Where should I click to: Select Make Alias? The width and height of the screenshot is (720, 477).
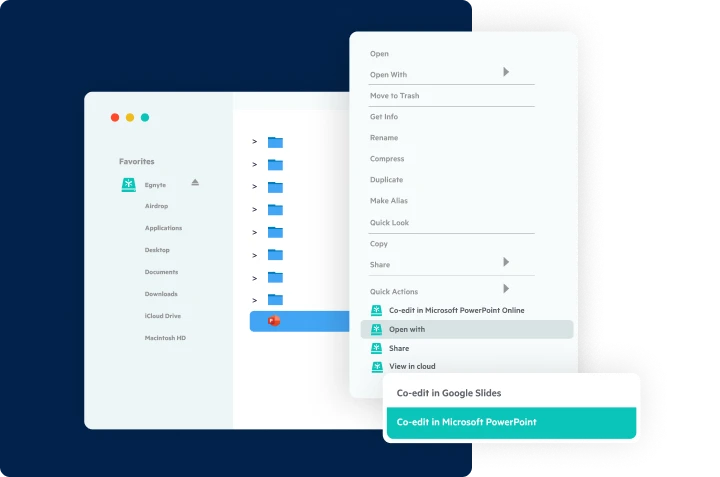click(389, 201)
